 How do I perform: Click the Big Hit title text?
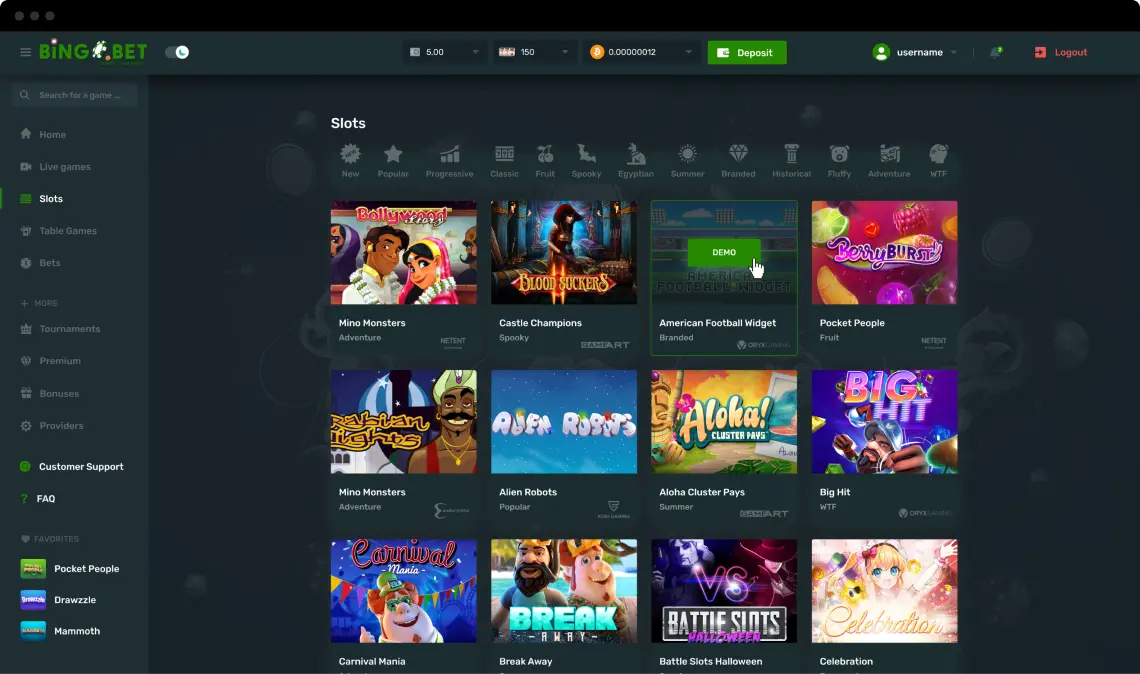(x=835, y=492)
